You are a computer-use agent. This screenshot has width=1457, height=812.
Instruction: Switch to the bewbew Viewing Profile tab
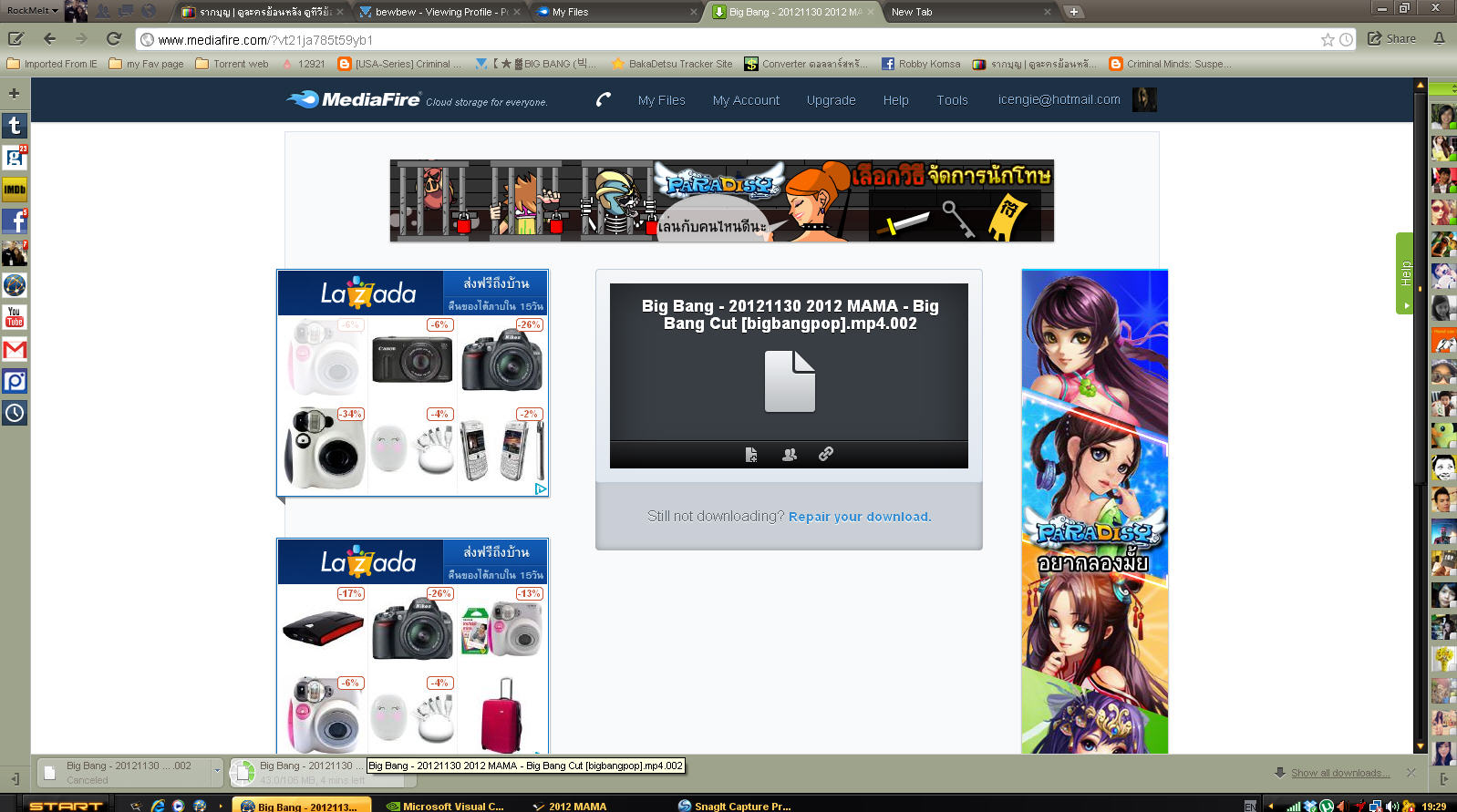tap(440, 12)
